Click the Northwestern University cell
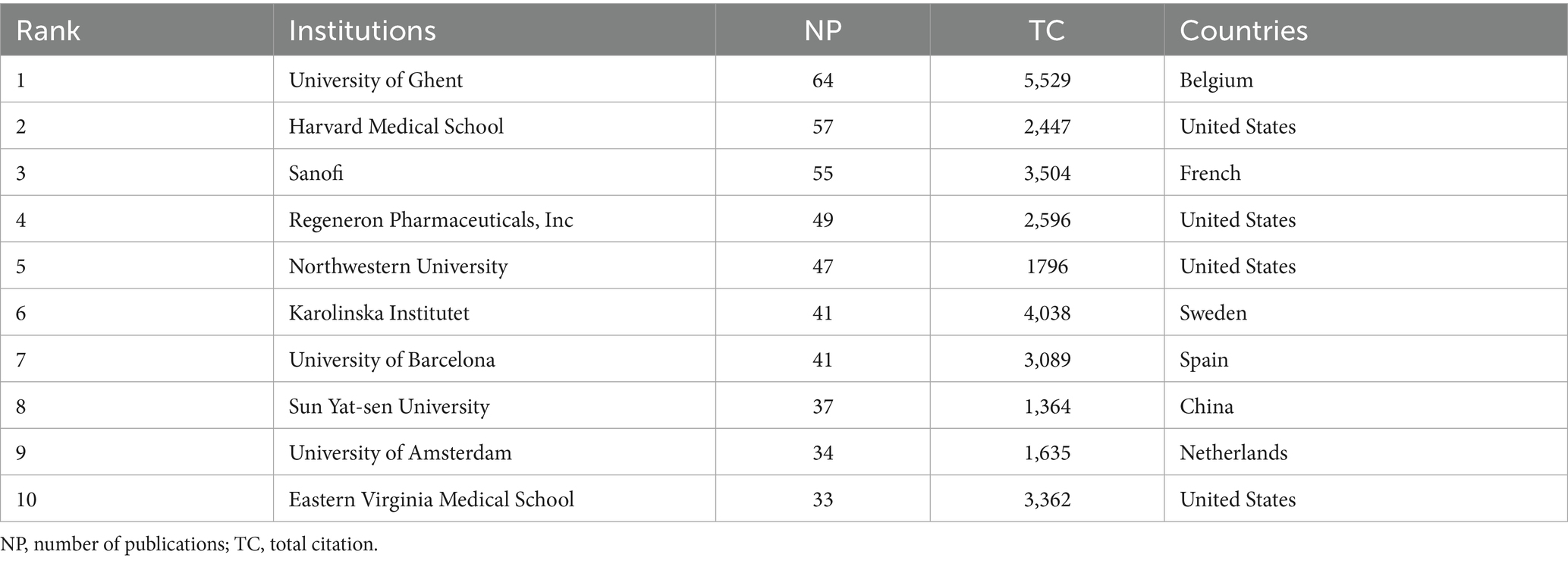This screenshot has width=1568, height=561. 398,266
